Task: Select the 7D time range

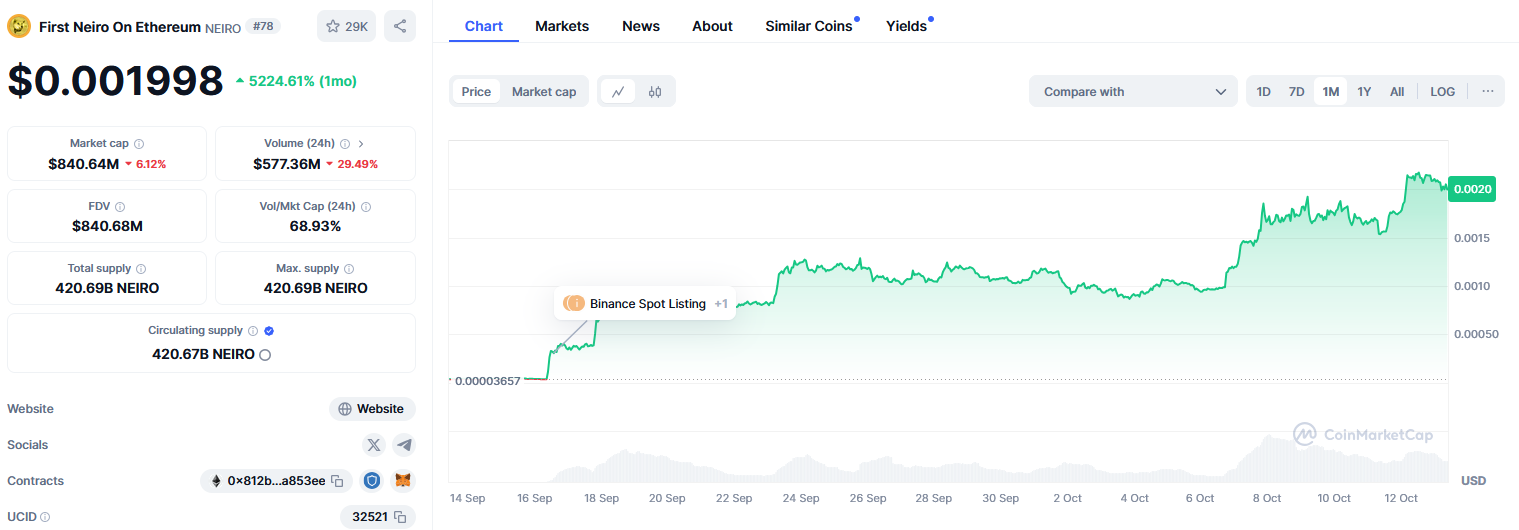Action: tap(1296, 92)
